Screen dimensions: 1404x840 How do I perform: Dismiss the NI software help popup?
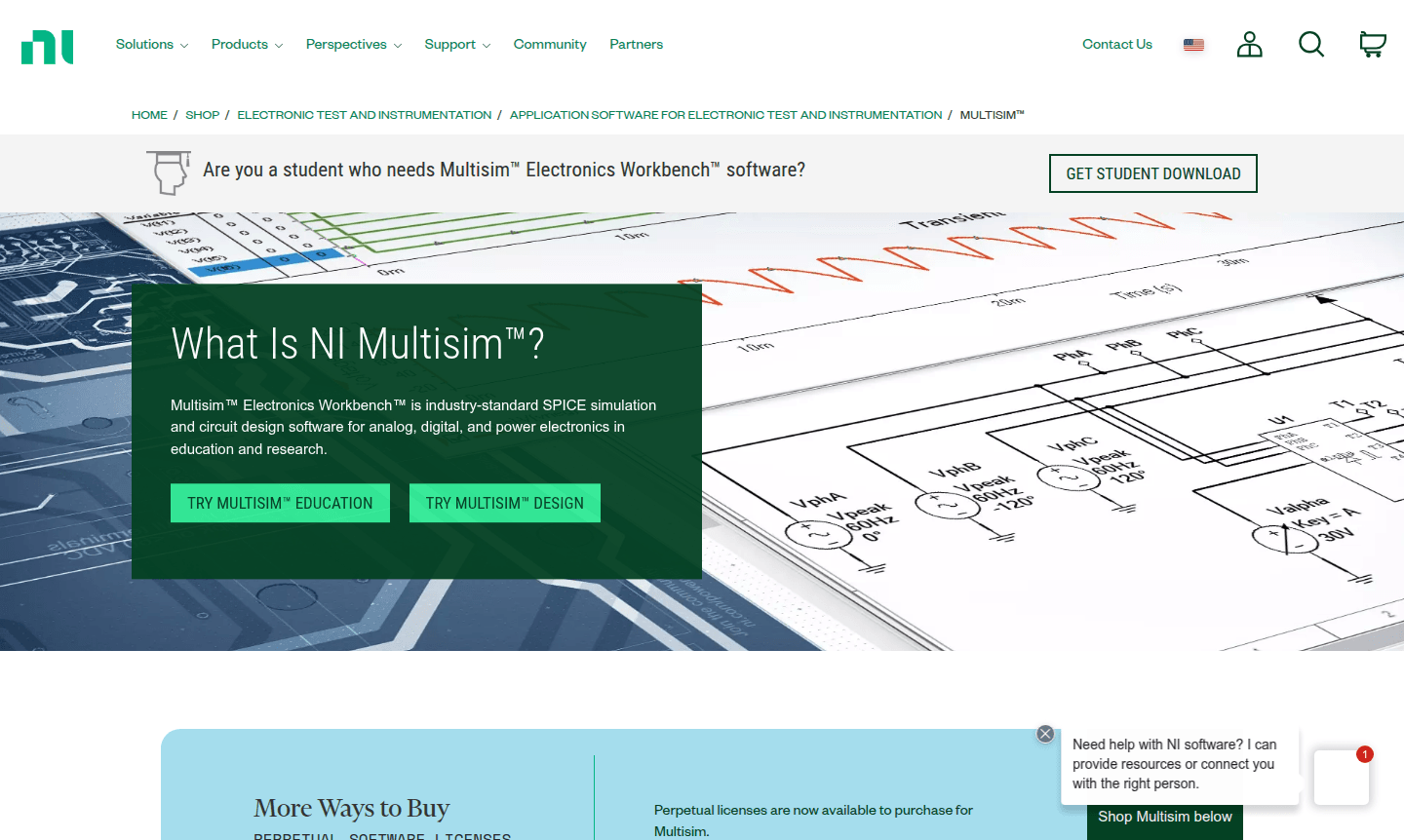point(1046,733)
